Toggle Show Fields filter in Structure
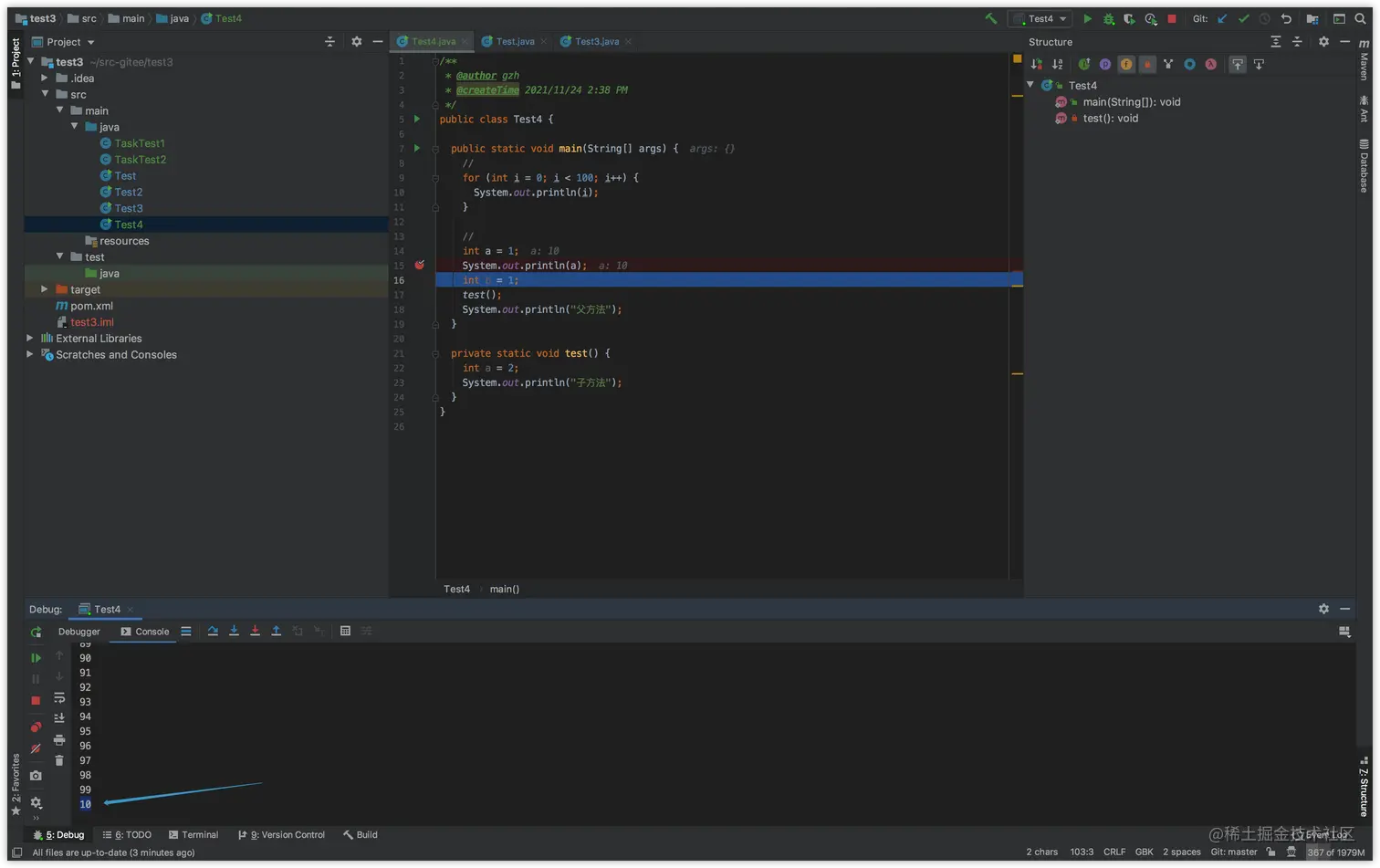This screenshot has width=1380, height=868. click(x=1126, y=64)
